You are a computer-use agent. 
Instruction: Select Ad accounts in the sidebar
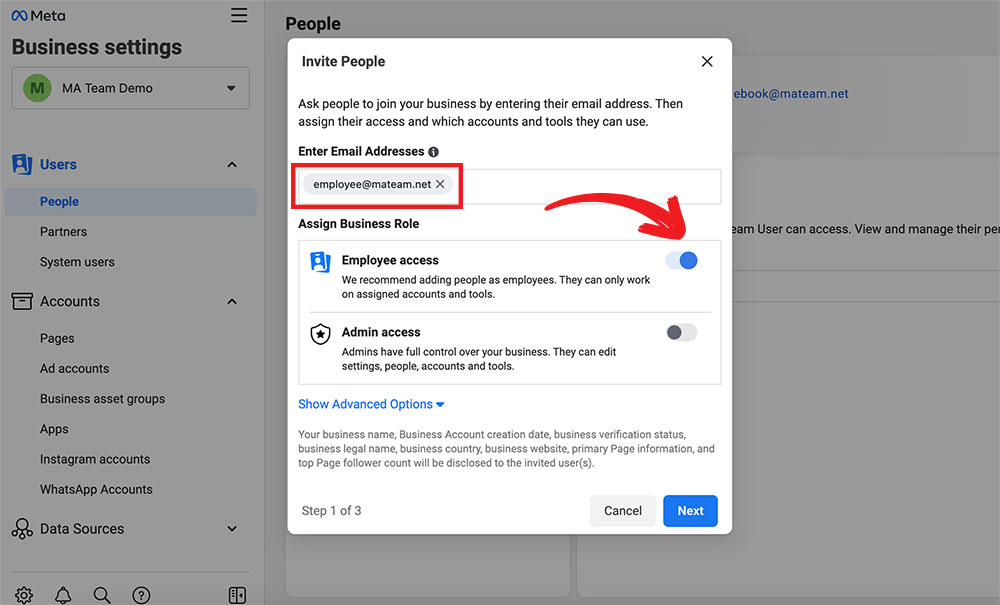coord(75,369)
